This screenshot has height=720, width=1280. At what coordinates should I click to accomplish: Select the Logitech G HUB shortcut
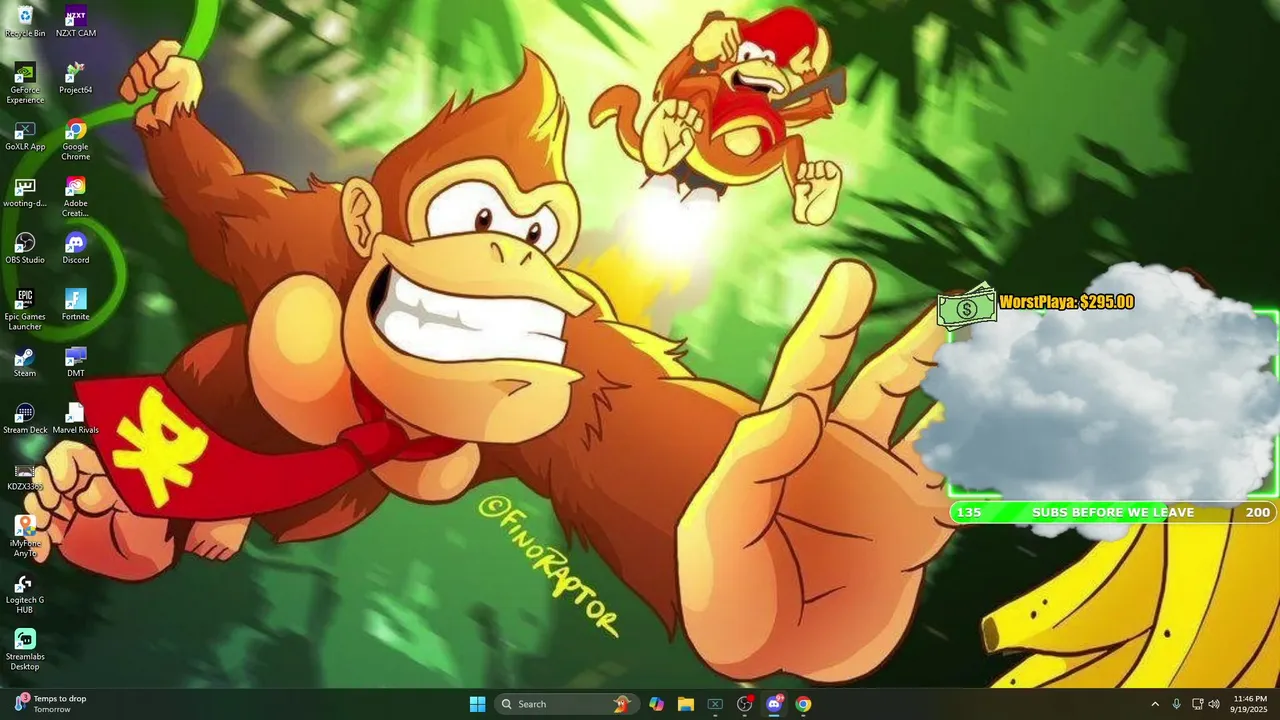pyautogui.click(x=25, y=594)
